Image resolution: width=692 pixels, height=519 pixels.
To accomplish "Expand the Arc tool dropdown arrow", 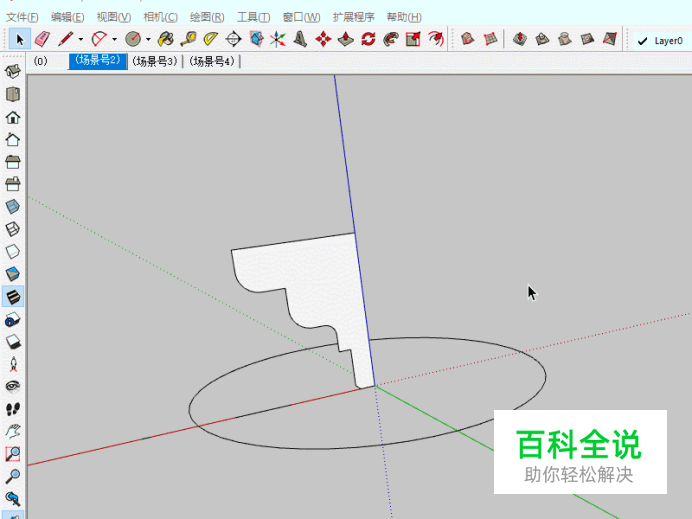I will coord(114,40).
